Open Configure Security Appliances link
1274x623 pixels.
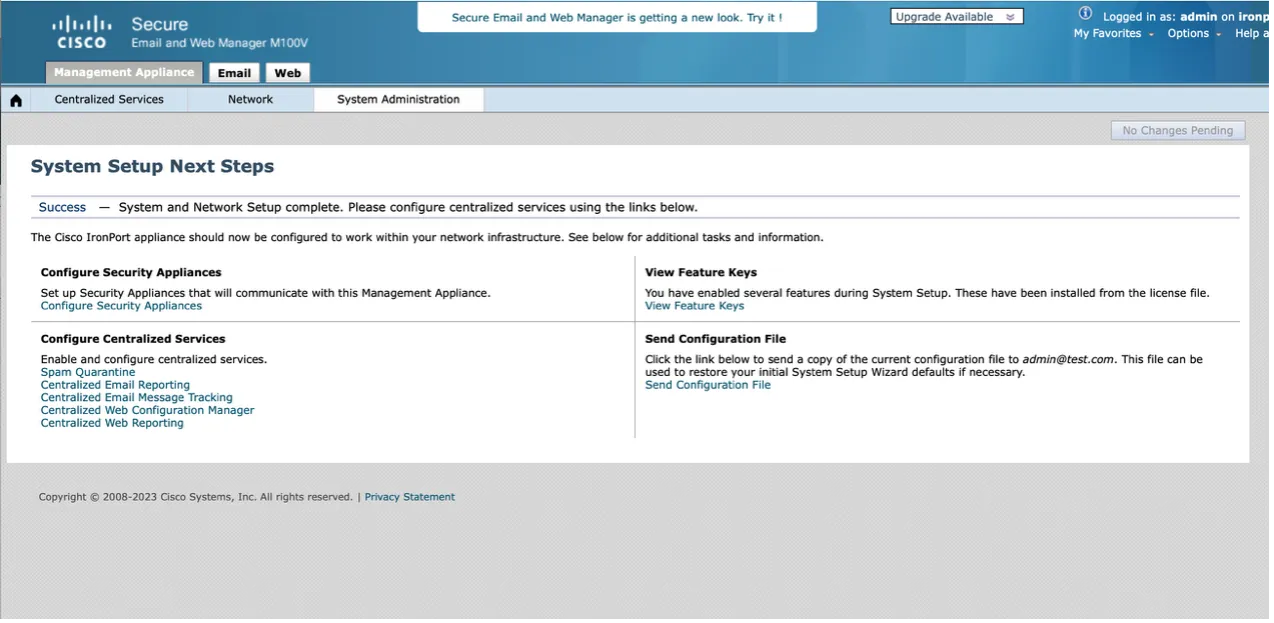coord(121,306)
